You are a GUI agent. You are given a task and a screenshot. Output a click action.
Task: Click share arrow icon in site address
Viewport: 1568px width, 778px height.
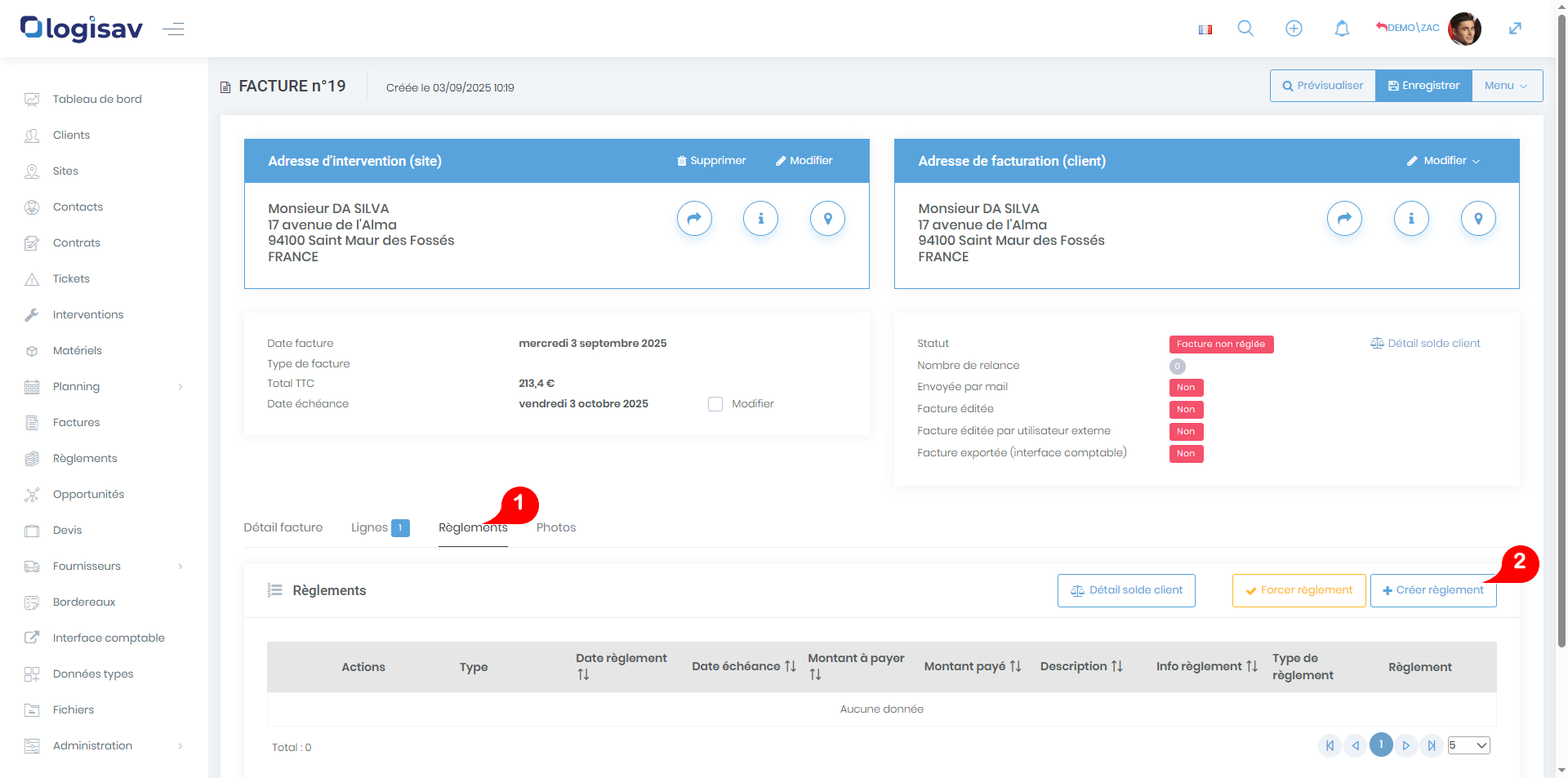click(694, 219)
